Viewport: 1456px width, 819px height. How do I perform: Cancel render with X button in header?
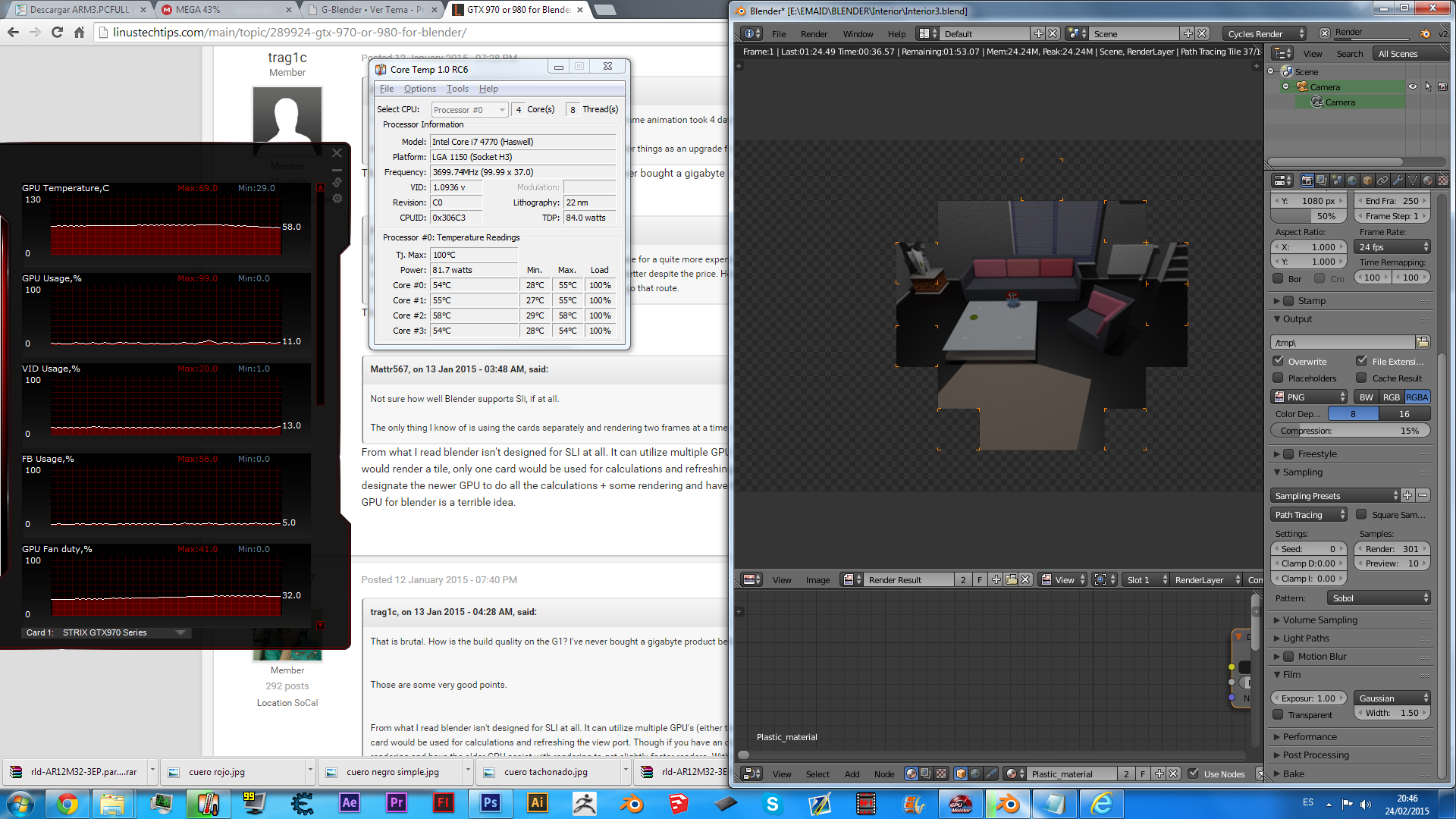point(1324,33)
